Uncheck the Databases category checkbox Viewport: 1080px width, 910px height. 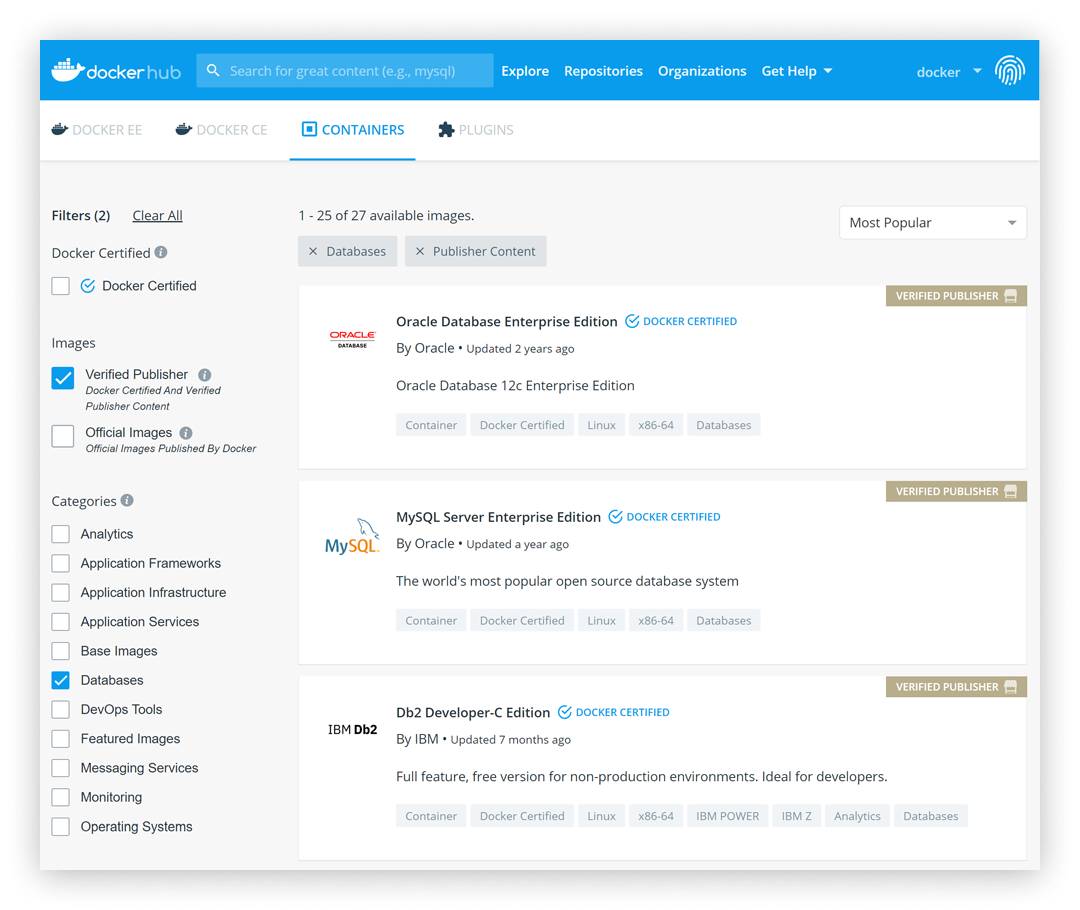pos(61,681)
